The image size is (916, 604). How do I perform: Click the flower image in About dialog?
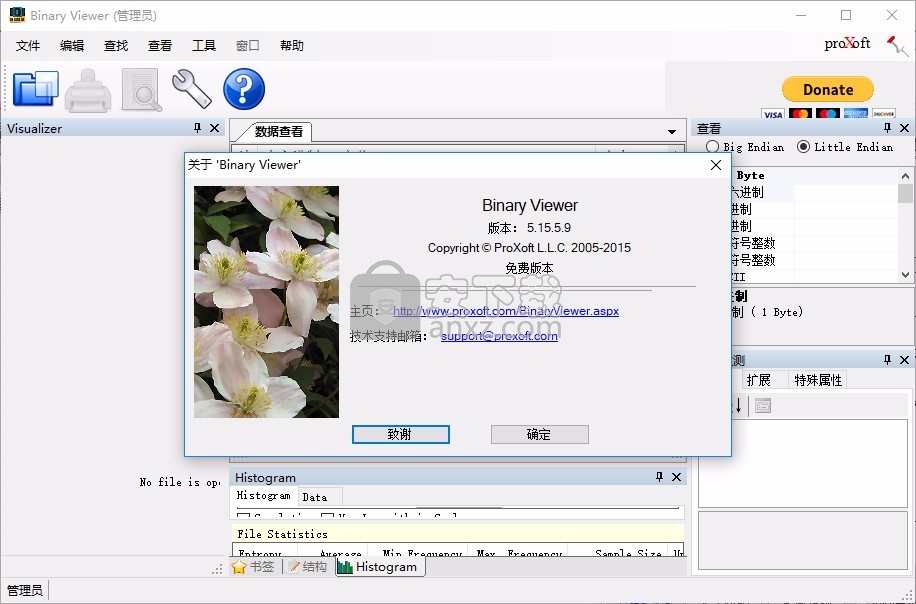click(266, 301)
